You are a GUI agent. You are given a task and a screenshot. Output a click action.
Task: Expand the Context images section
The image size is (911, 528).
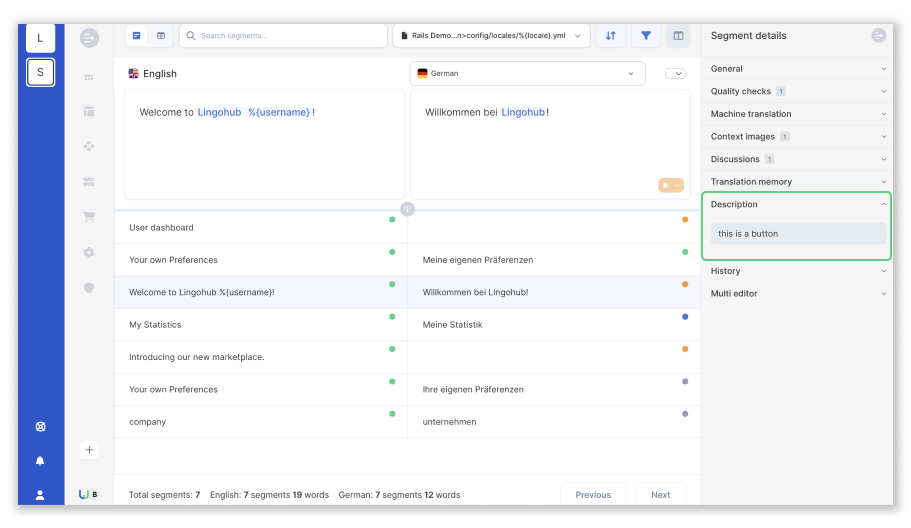click(x=797, y=137)
